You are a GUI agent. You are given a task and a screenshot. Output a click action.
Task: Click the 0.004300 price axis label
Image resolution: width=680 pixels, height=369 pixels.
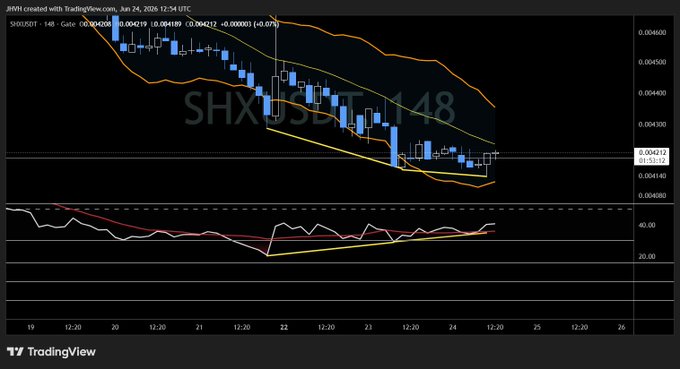tap(652, 124)
